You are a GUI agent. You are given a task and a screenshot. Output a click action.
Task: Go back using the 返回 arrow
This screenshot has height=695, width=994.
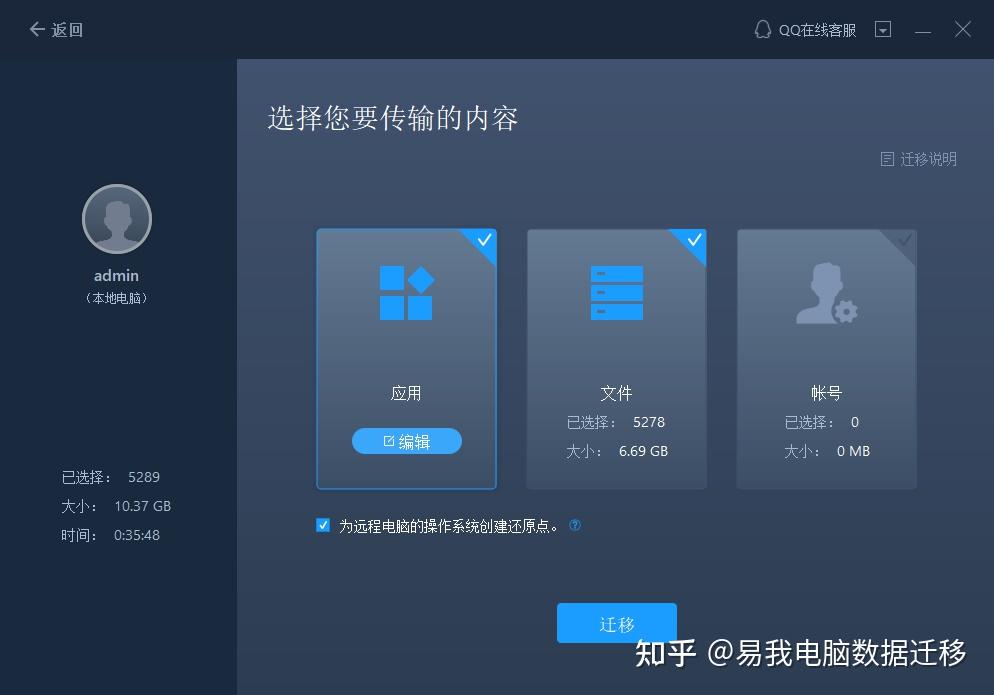[56, 30]
